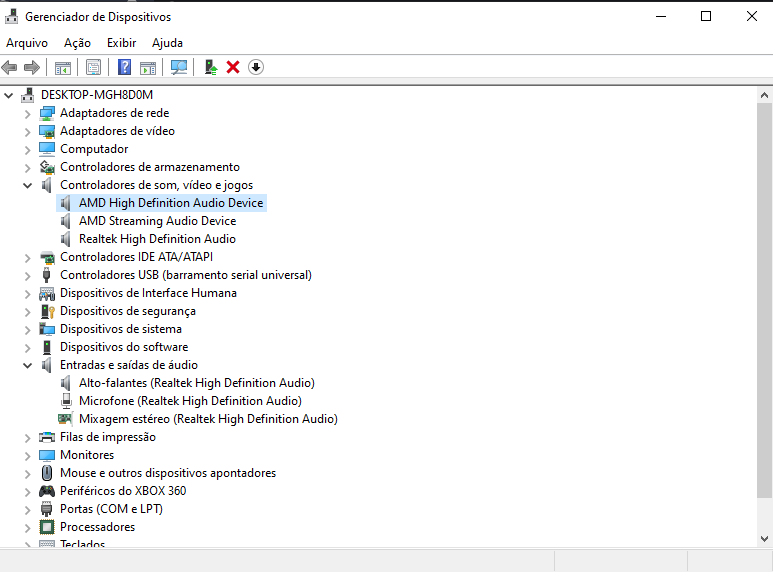Screen dimensions: 773x572
Task: Expand Processadores chevron
Action: tap(28, 528)
